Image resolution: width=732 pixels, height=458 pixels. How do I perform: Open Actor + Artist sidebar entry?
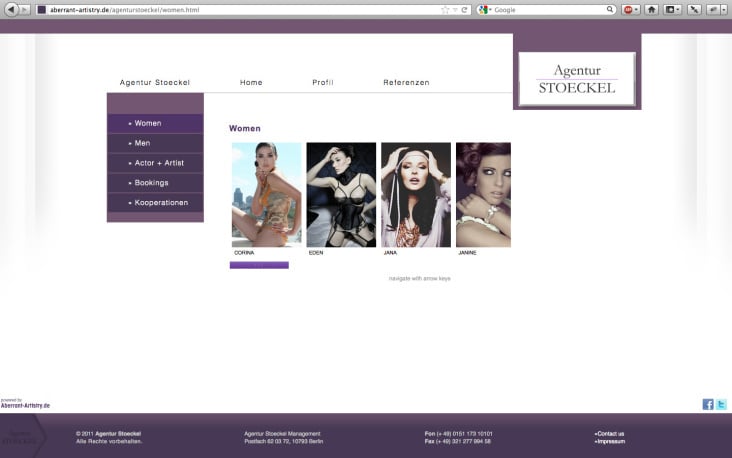155,163
